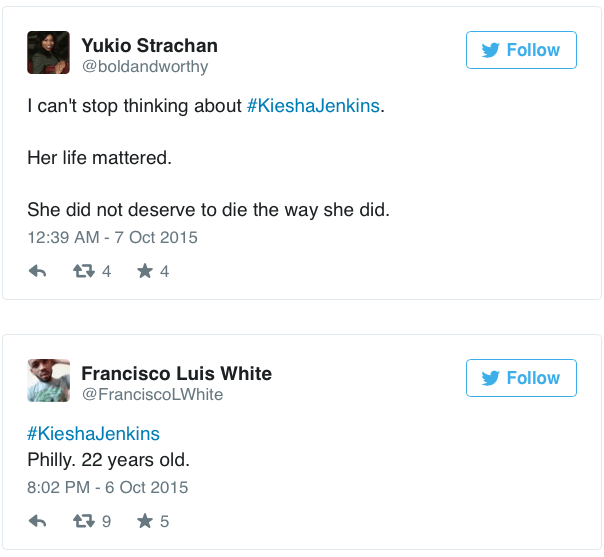Open the 12:39 AM - 7 Oct 2015 timestamp
Screen dimensions: 604x557
(112, 237)
